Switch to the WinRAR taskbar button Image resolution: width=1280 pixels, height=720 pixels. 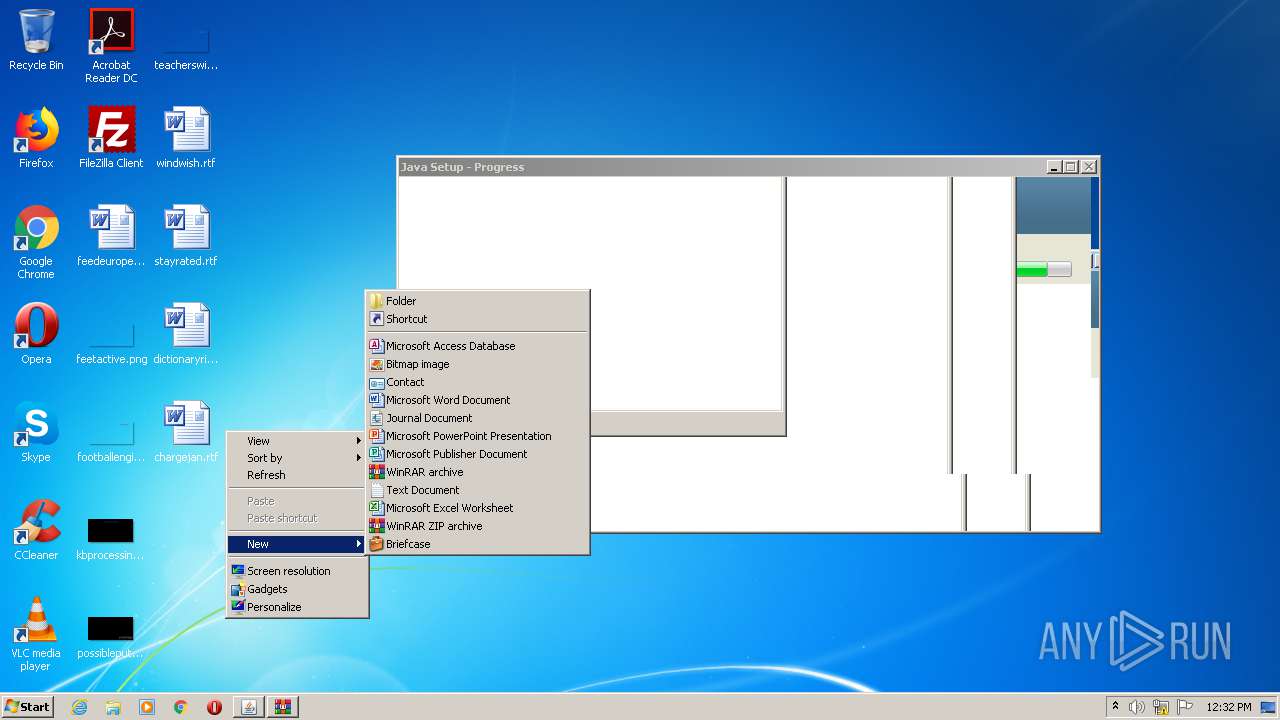pyautogui.click(x=283, y=707)
